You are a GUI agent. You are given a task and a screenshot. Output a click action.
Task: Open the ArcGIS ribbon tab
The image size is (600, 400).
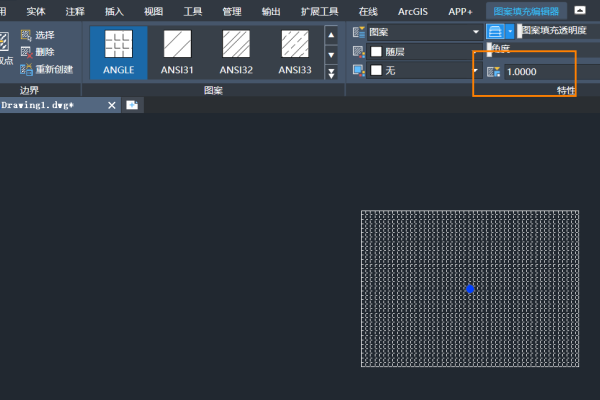412,11
